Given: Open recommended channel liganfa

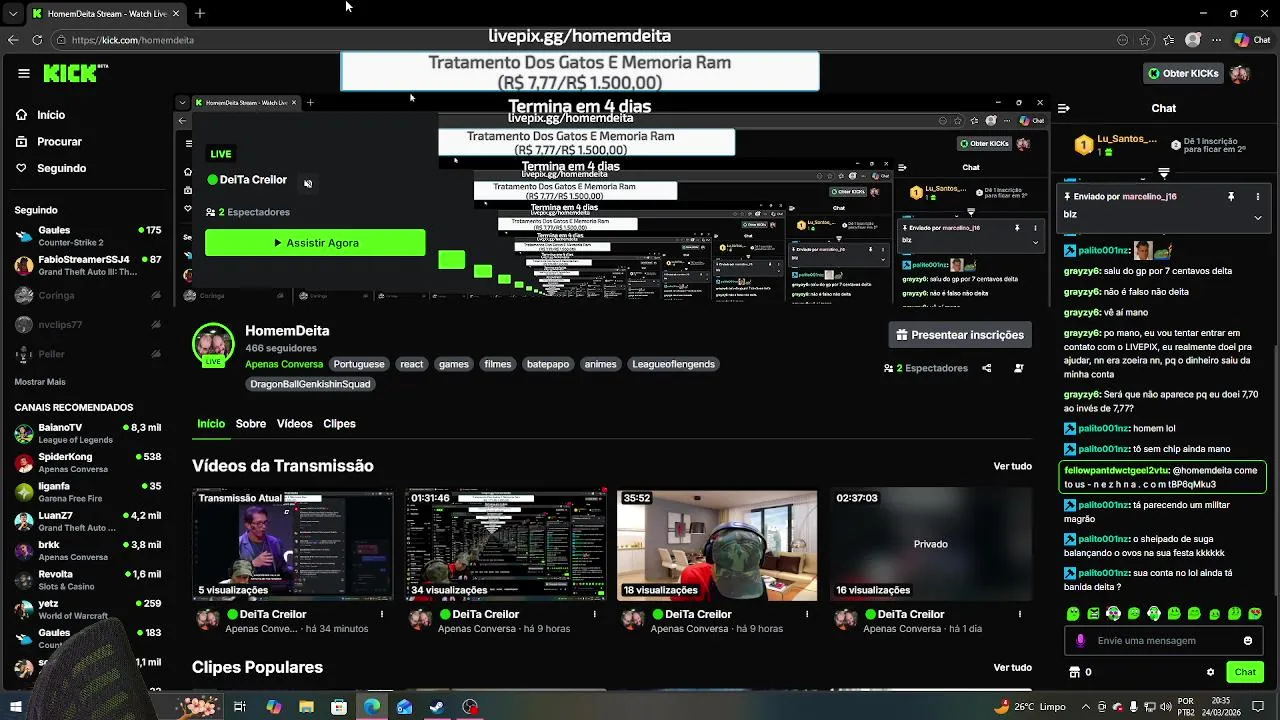Looking at the screenshot, I should click(88, 492).
